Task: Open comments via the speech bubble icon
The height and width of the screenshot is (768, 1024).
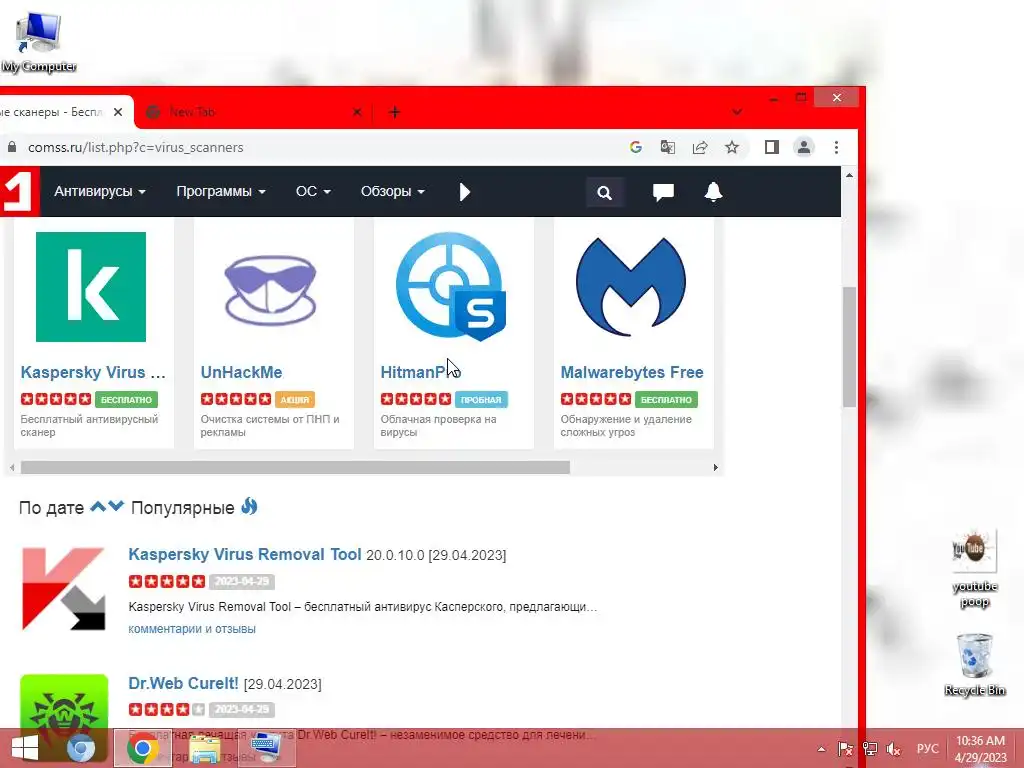Action: (663, 192)
